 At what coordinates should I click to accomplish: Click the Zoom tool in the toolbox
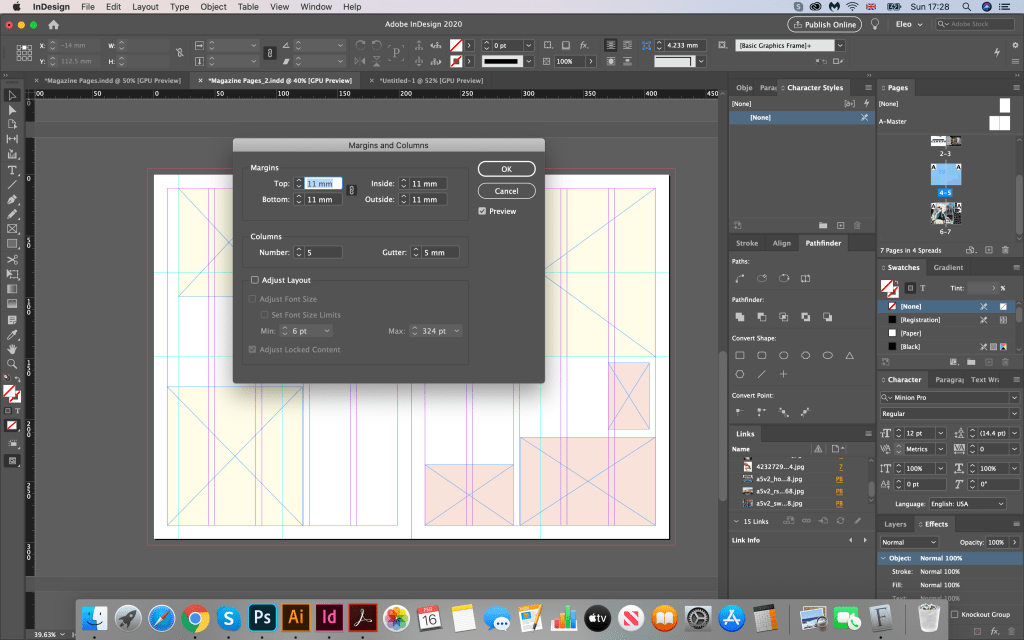coord(12,364)
